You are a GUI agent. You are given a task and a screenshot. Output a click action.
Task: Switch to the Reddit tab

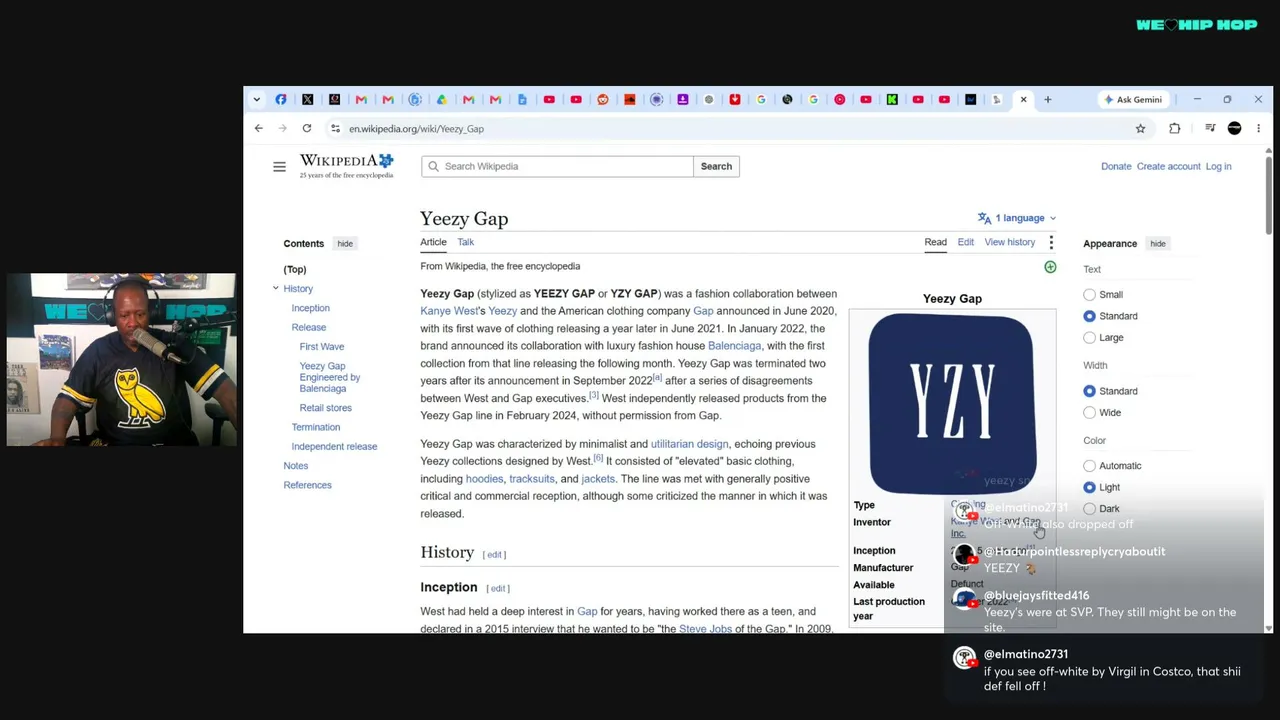click(602, 99)
